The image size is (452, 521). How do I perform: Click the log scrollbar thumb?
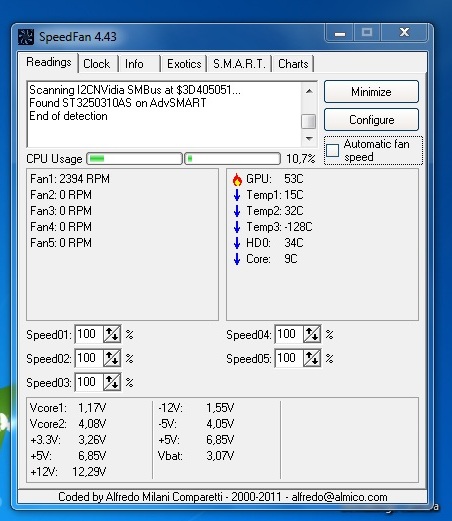(x=309, y=121)
